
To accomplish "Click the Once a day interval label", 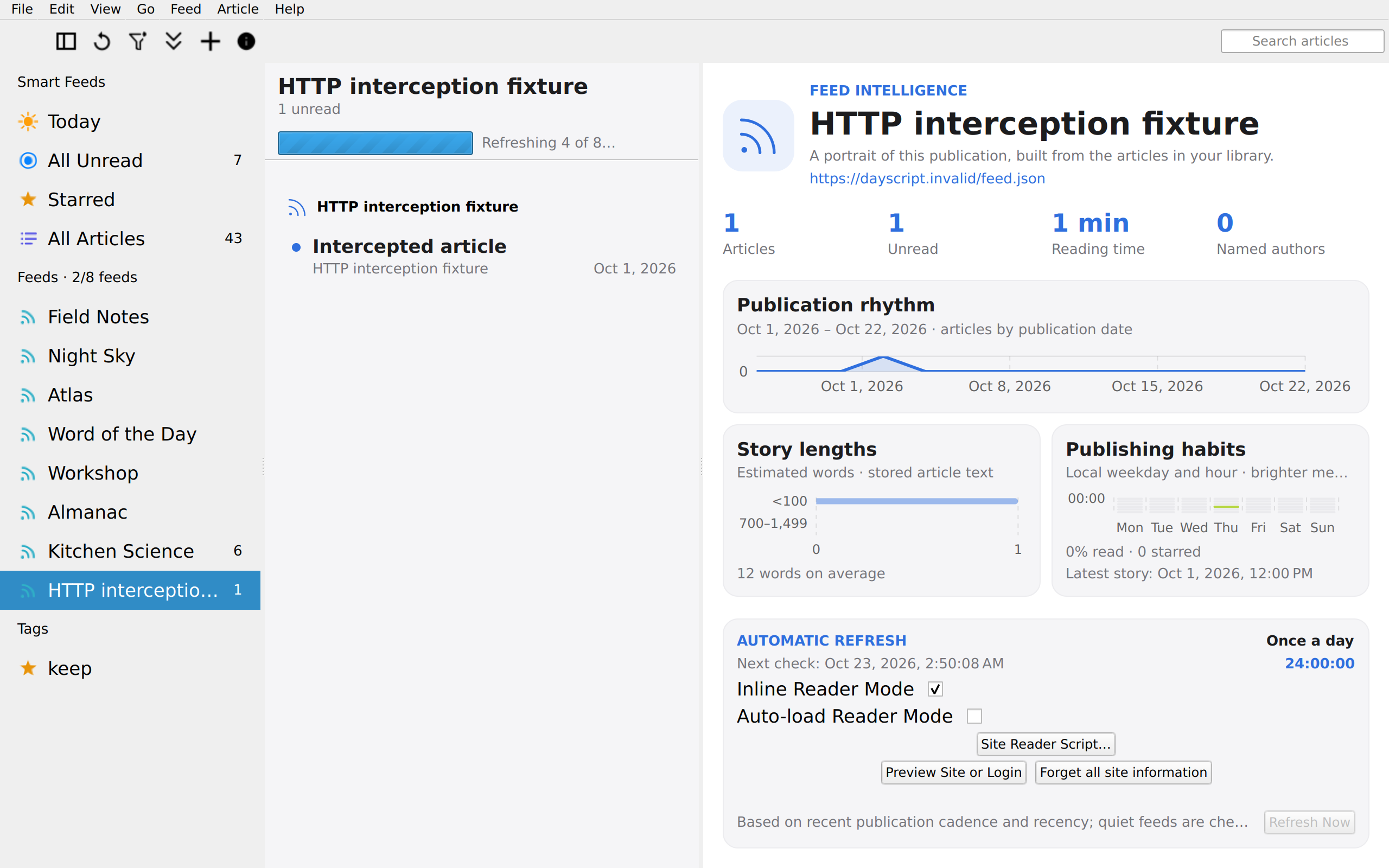I will click(1310, 641).
